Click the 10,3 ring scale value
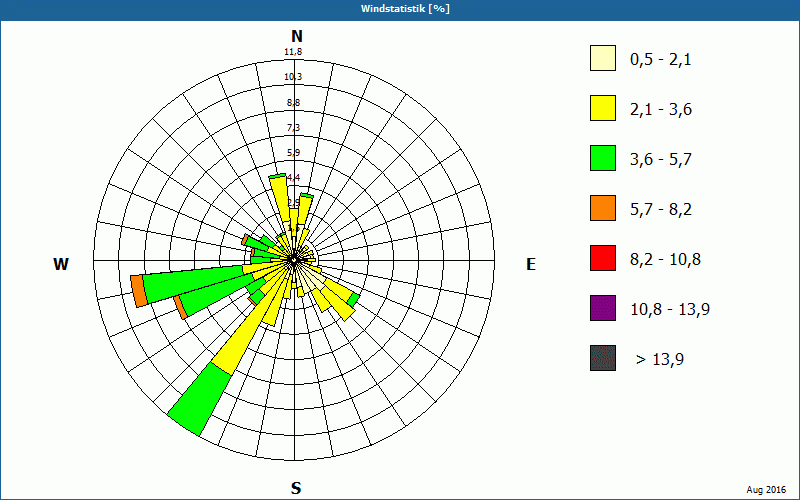Screen dimensions: 800x500 pos(293,77)
